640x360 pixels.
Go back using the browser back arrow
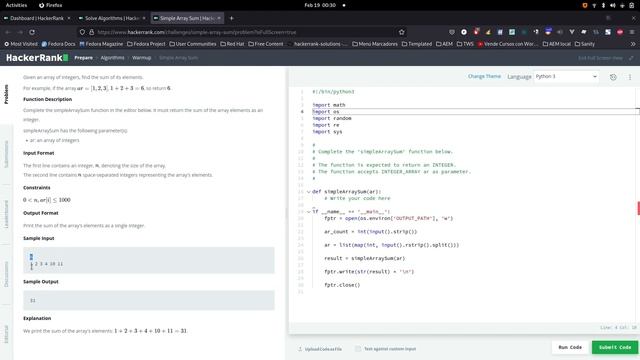8,32
